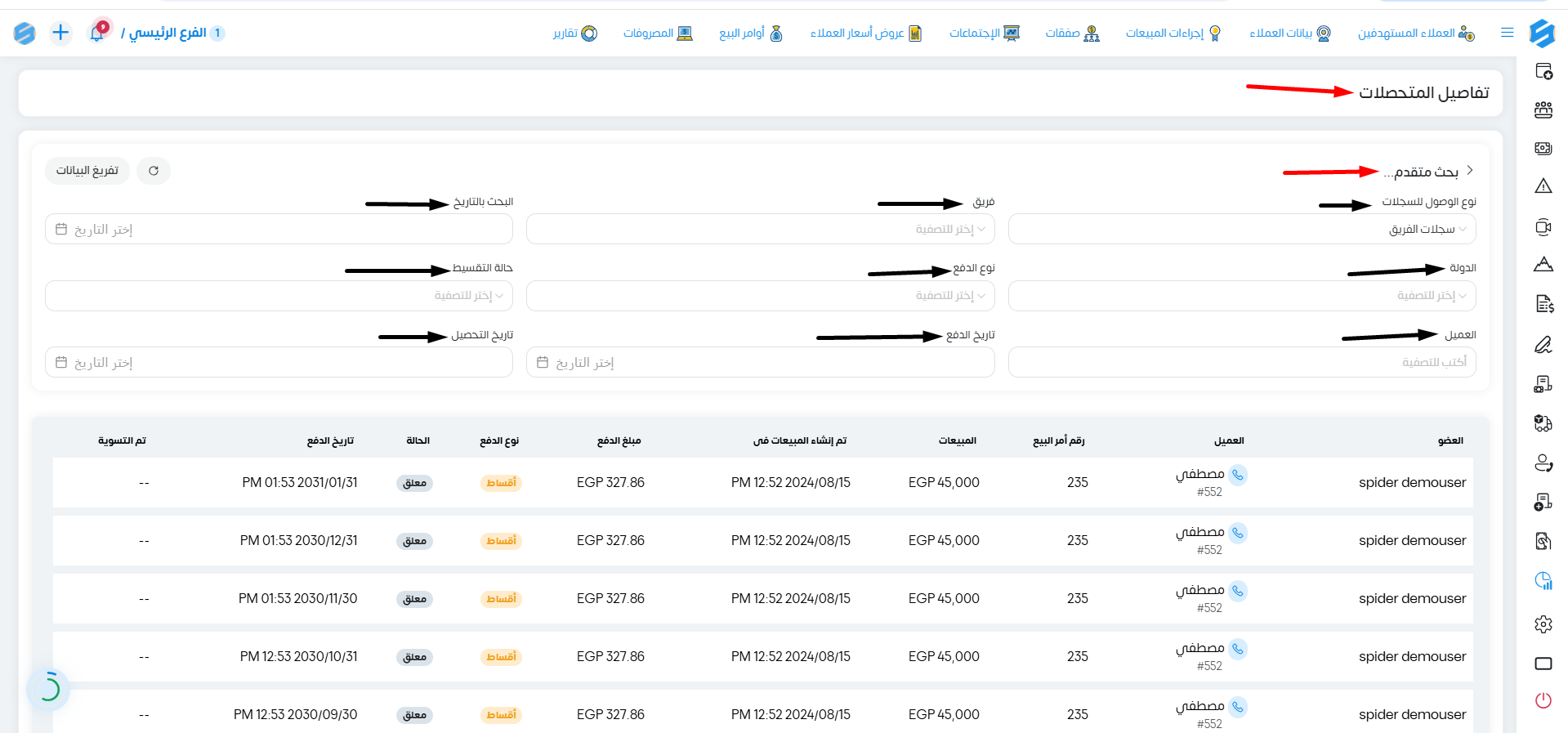Screen dimensions: 1568x733
Task: Click the مبلغ الدفع column header
Action: click(619, 440)
